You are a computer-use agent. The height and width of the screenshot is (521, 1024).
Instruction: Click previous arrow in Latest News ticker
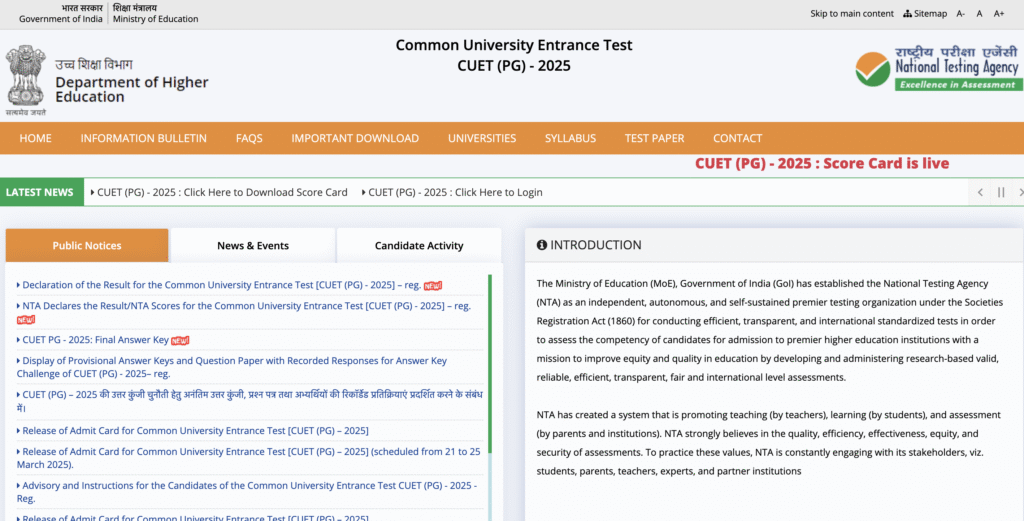(x=980, y=193)
